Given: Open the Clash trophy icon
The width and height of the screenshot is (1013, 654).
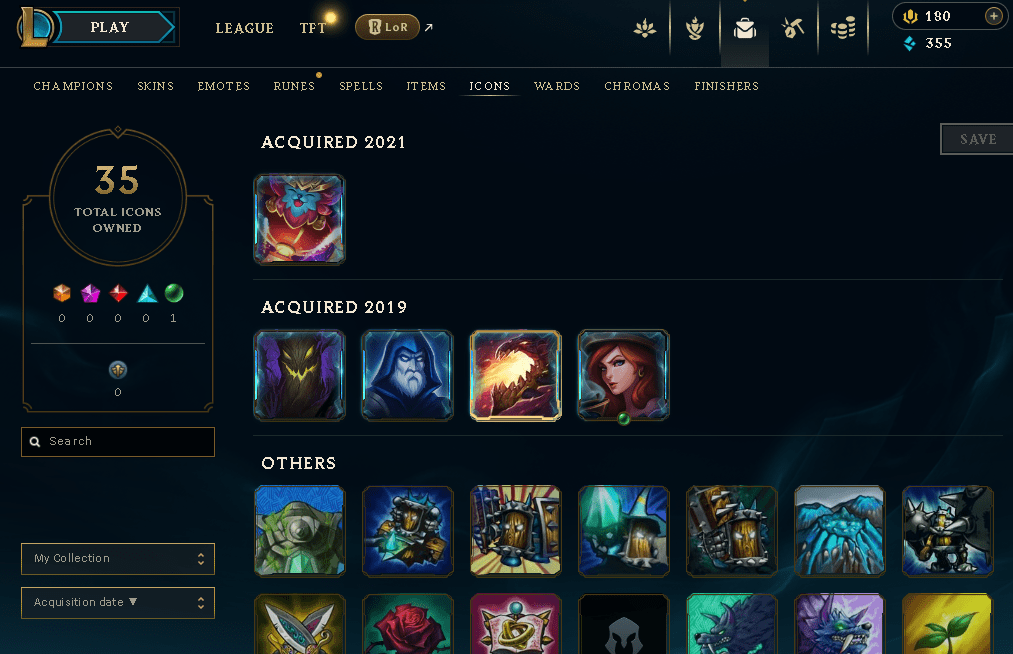Looking at the screenshot, I should (x=694, y=28).
